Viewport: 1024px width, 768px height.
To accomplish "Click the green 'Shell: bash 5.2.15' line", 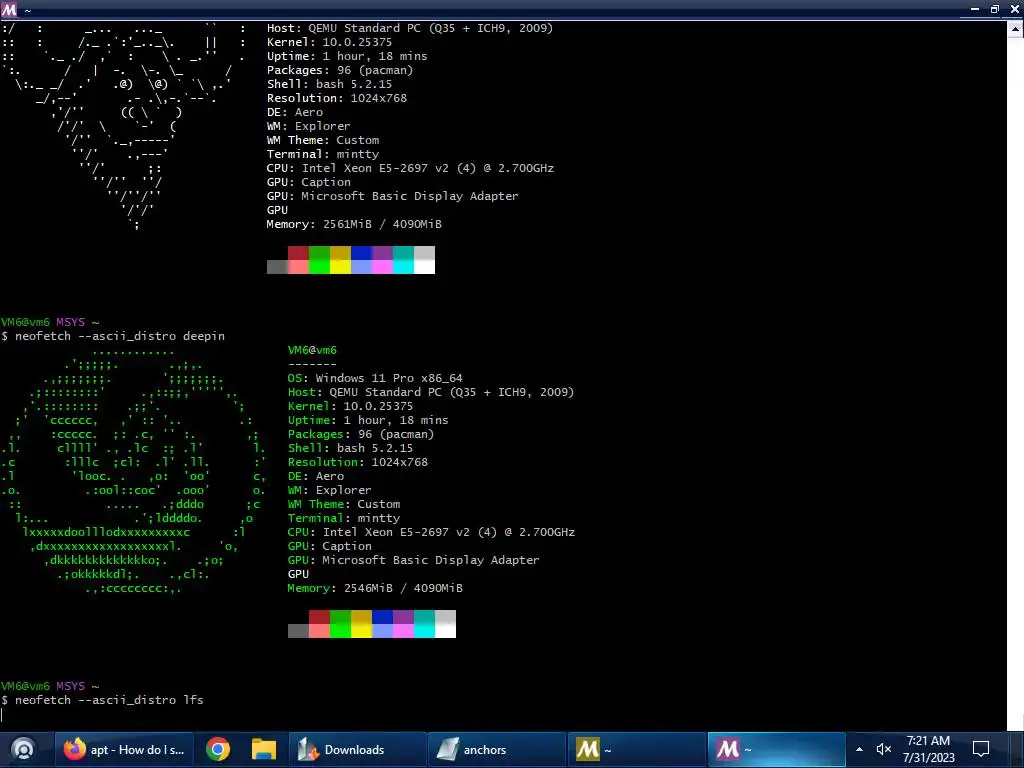I will tap(350, 448).
